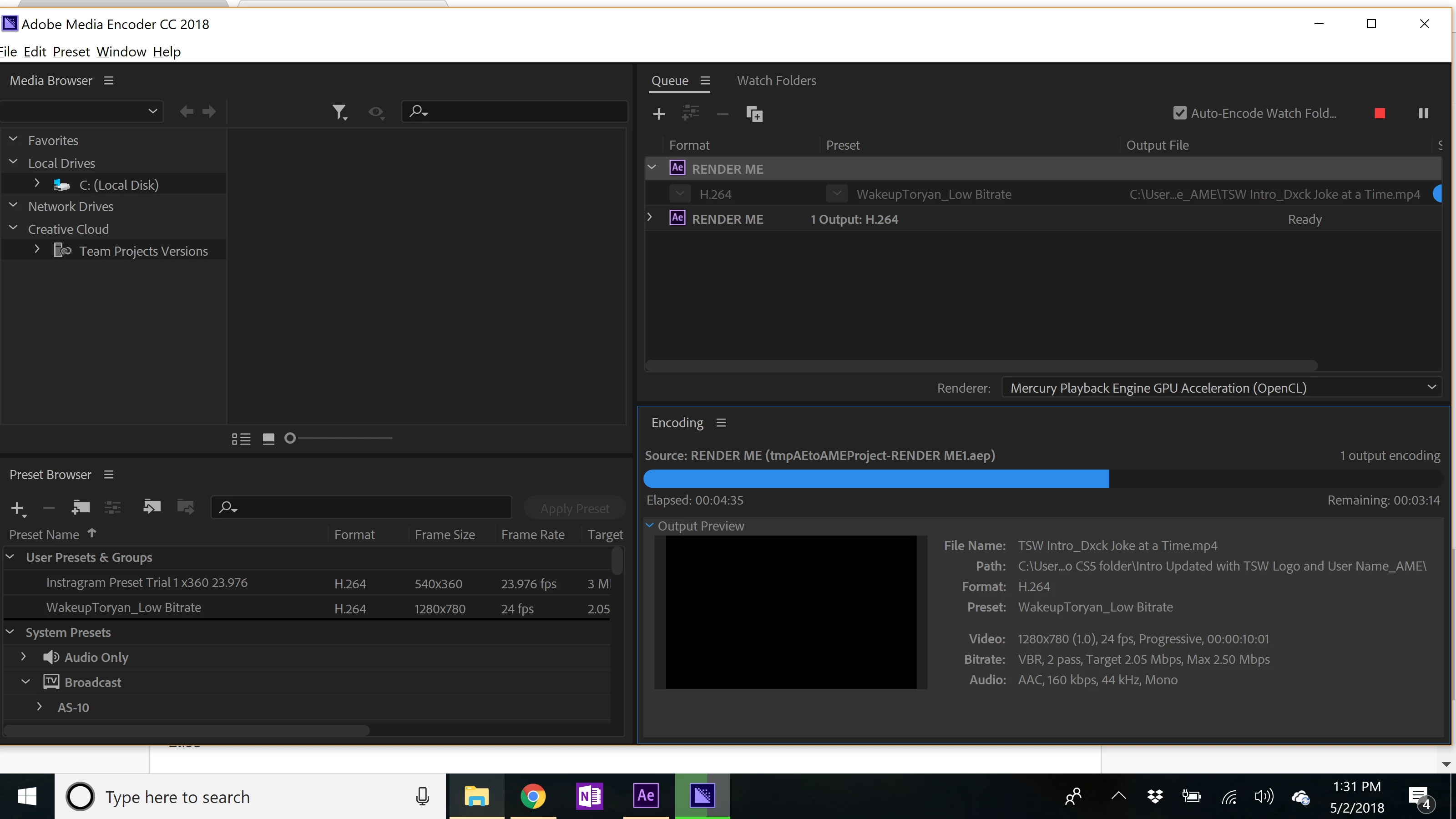Open the Renderer dropdown
The width and height of the screenshot is (1456, 819).
[x=1221, y=388]
